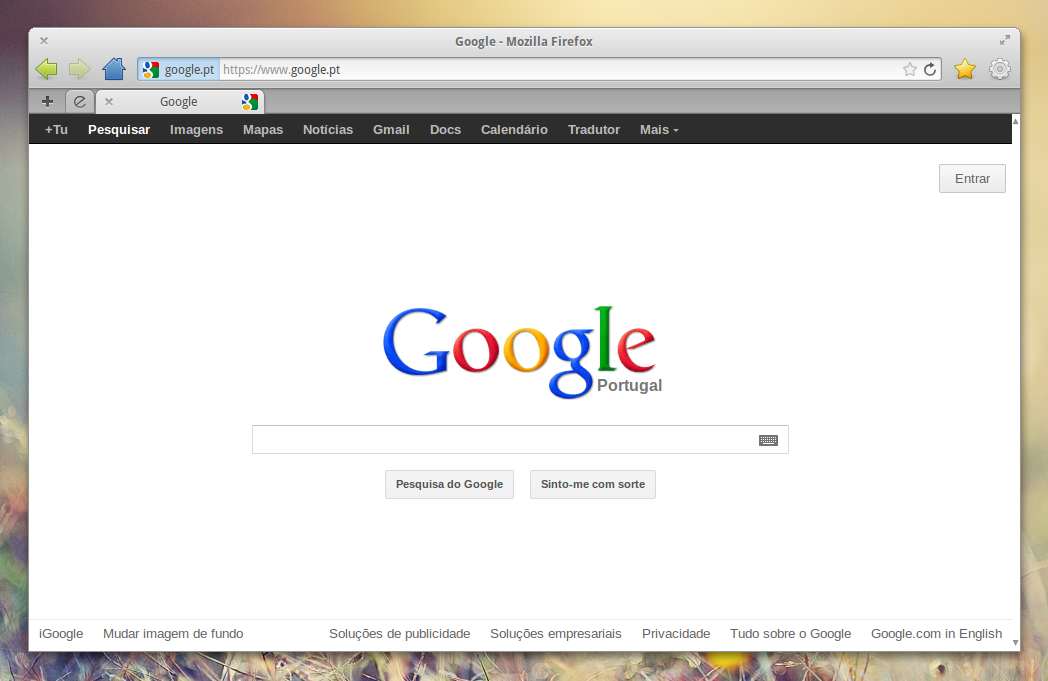Open Soluções de publicidade link
The width and height of the screenshot is (1048, 681).
point(400,634)
